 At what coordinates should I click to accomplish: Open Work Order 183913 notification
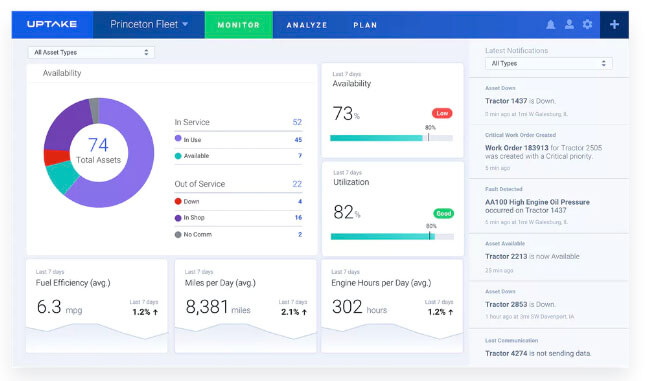pyautogui.click(x=549, y=152)
